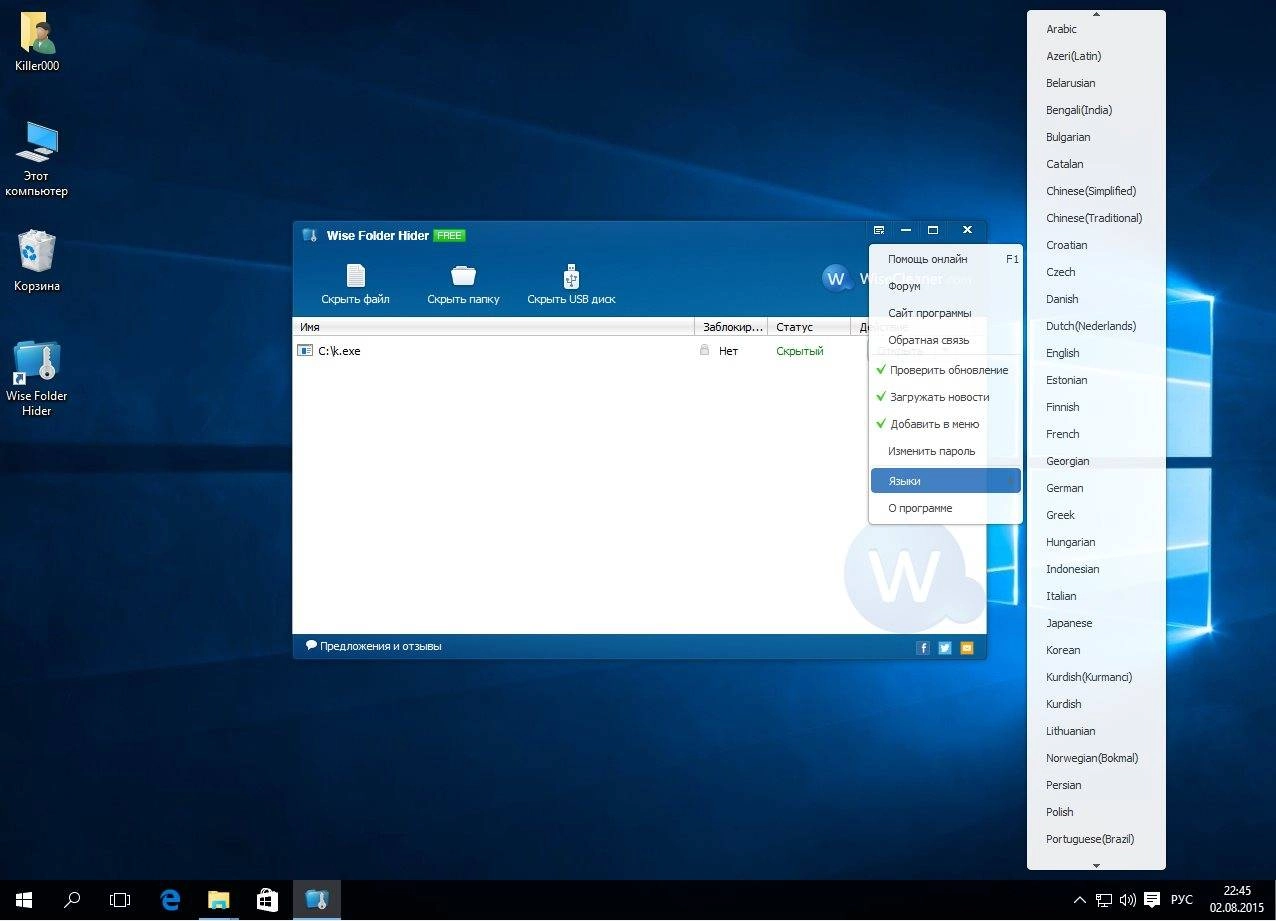Click the email envelope icon in the footer
This screenshot has height=921, width=1276.
pos(967,648)
